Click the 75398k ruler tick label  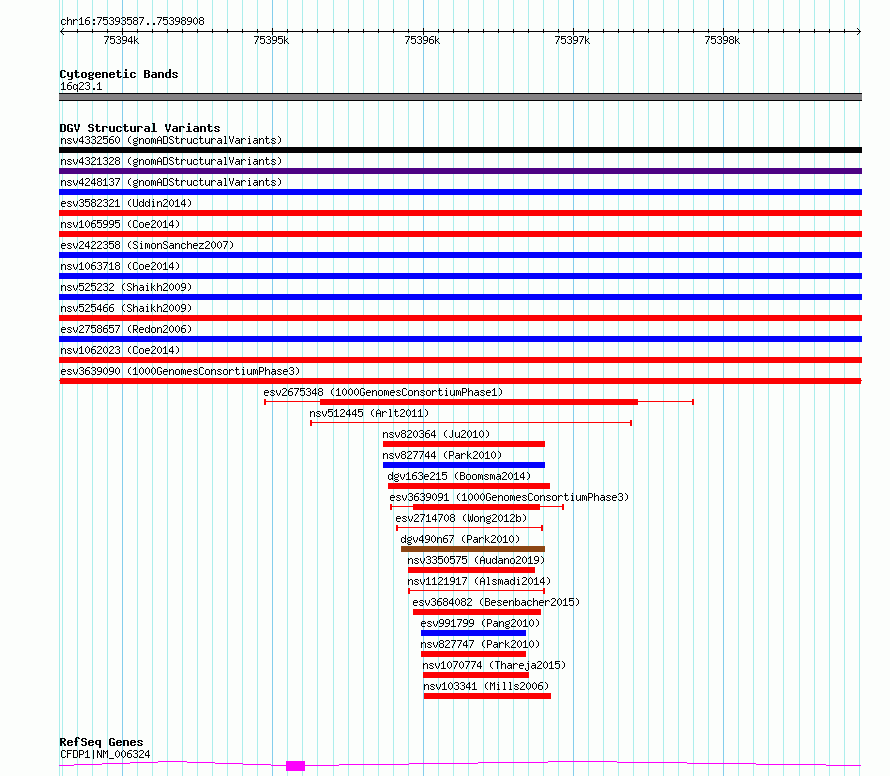(x=722, y=40)
